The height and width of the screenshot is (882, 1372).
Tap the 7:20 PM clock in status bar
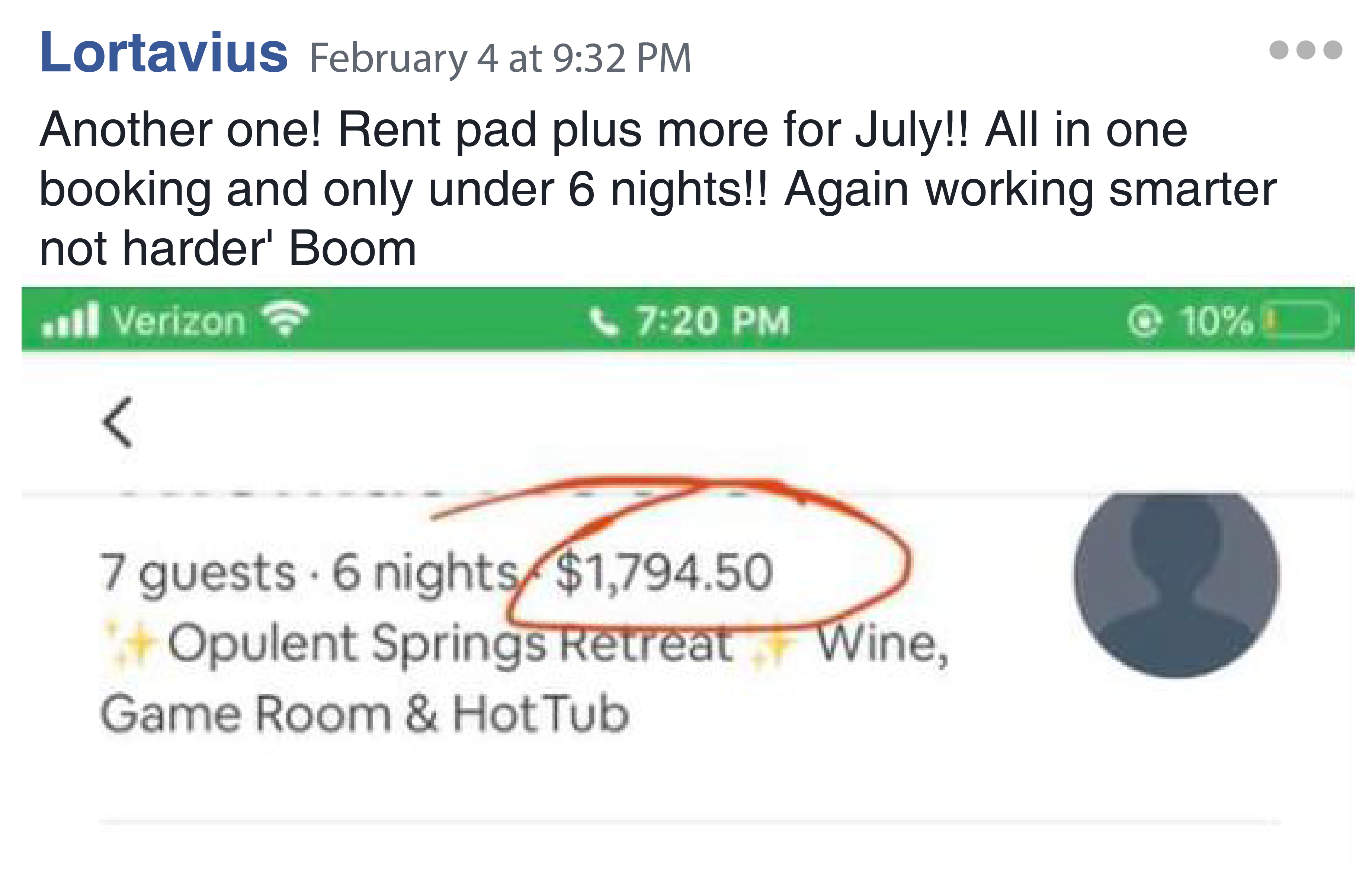(x=713, y=321)
